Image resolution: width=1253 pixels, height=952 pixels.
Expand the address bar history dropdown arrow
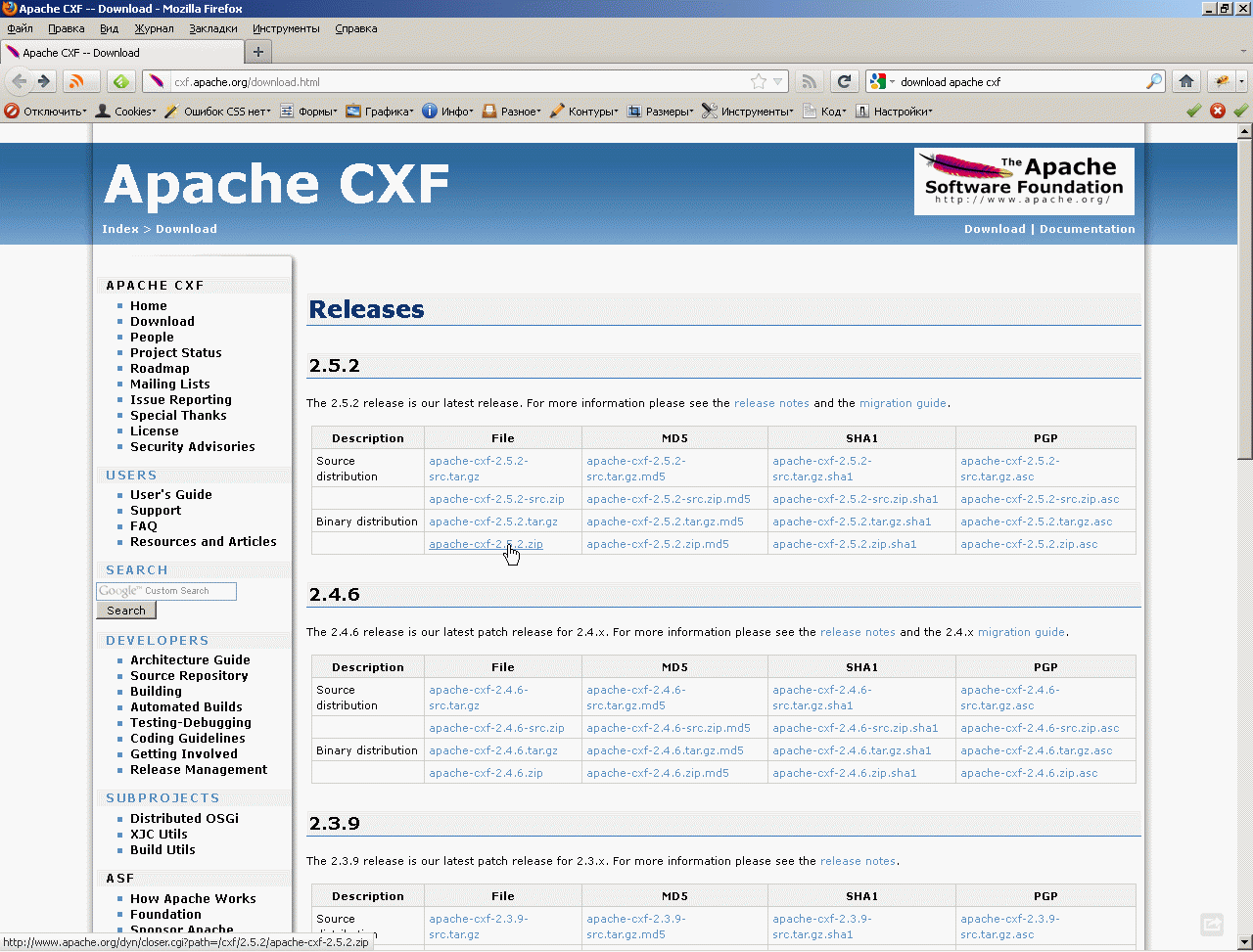[x=778, y=82]
